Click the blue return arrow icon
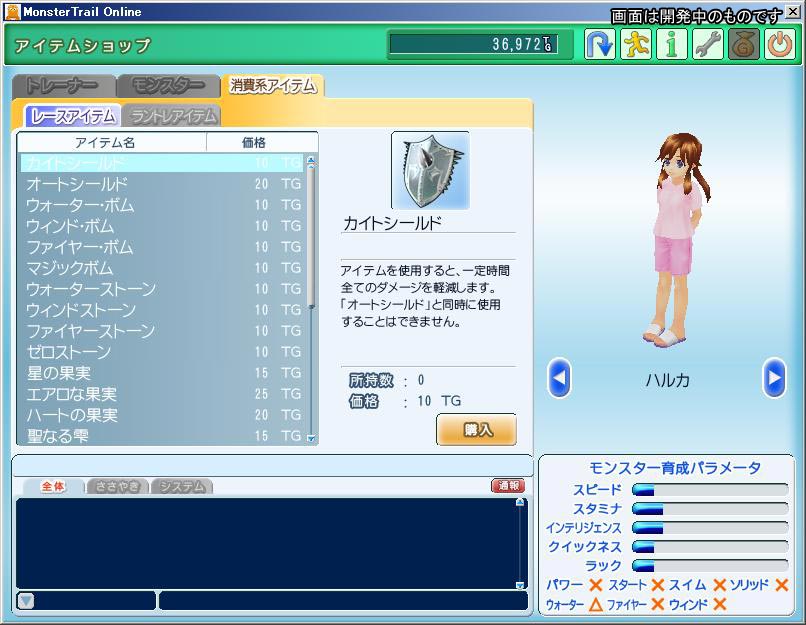The width and height of the screenshot is (806, 625). [x=600, y=44]
